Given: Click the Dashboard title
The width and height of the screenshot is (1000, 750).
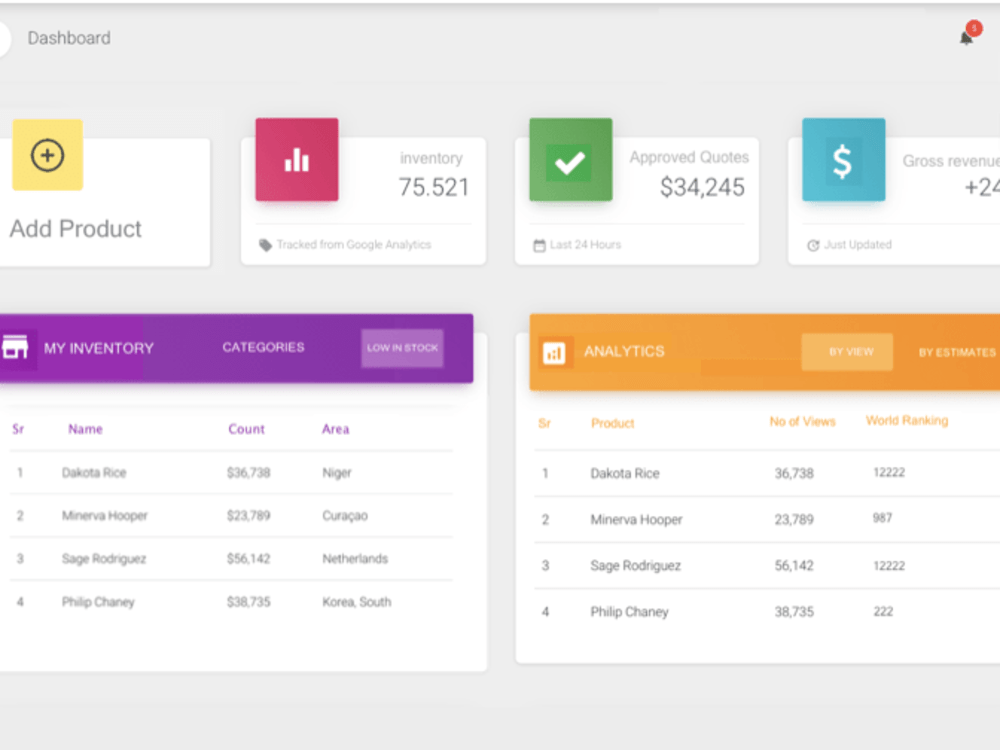Looking at the screenshot, I should tap(69, 38).
